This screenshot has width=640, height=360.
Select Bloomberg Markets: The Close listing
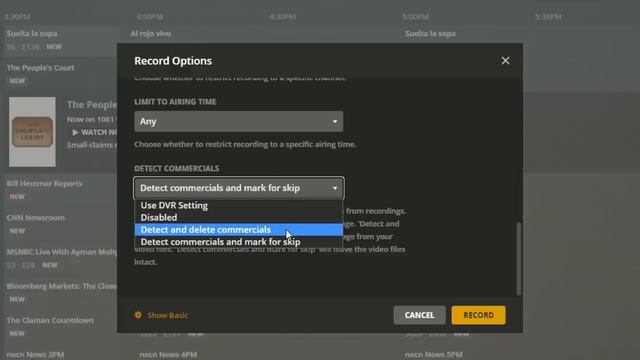[x=62, y=287]
